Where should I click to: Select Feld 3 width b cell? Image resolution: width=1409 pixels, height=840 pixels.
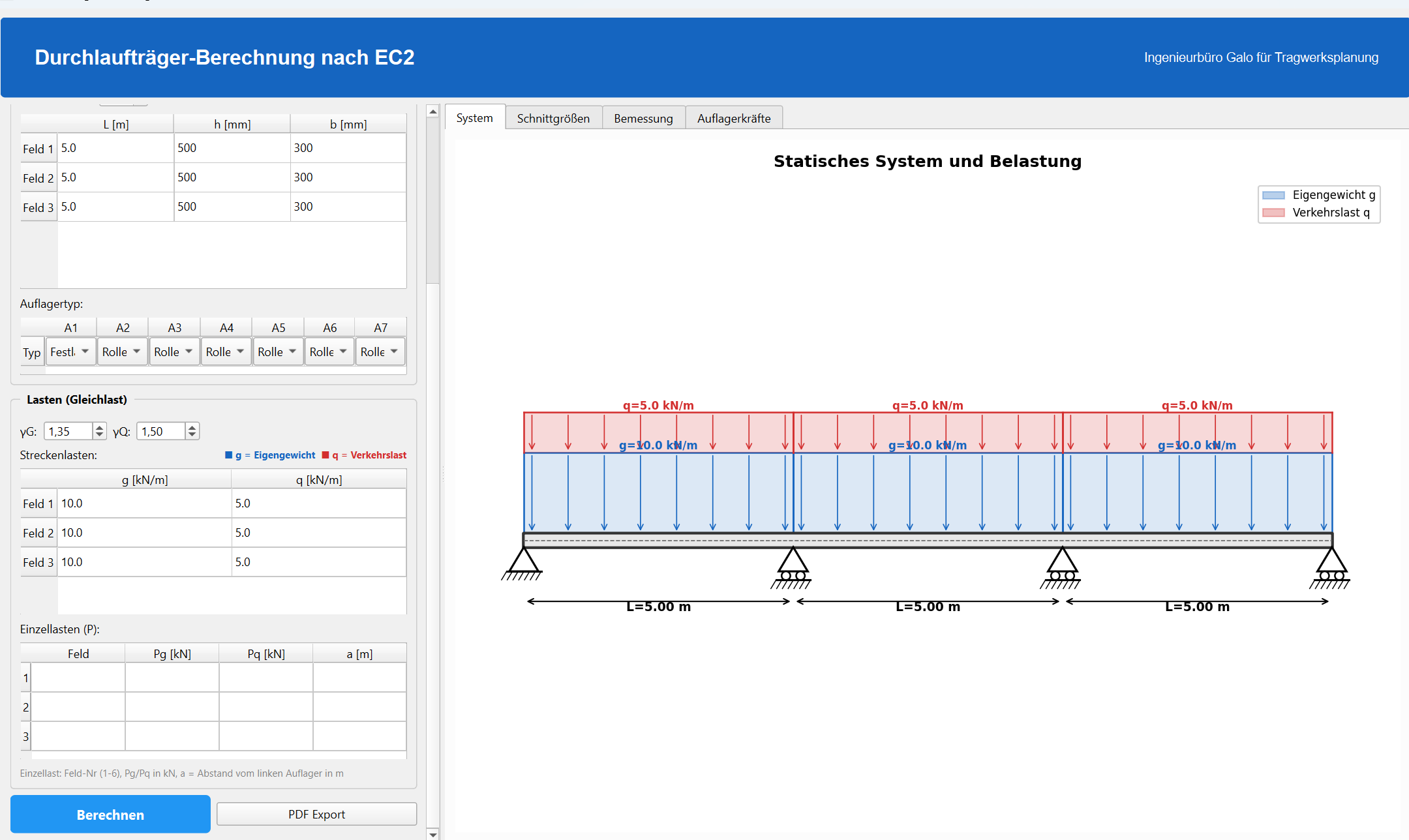(348, 207)
